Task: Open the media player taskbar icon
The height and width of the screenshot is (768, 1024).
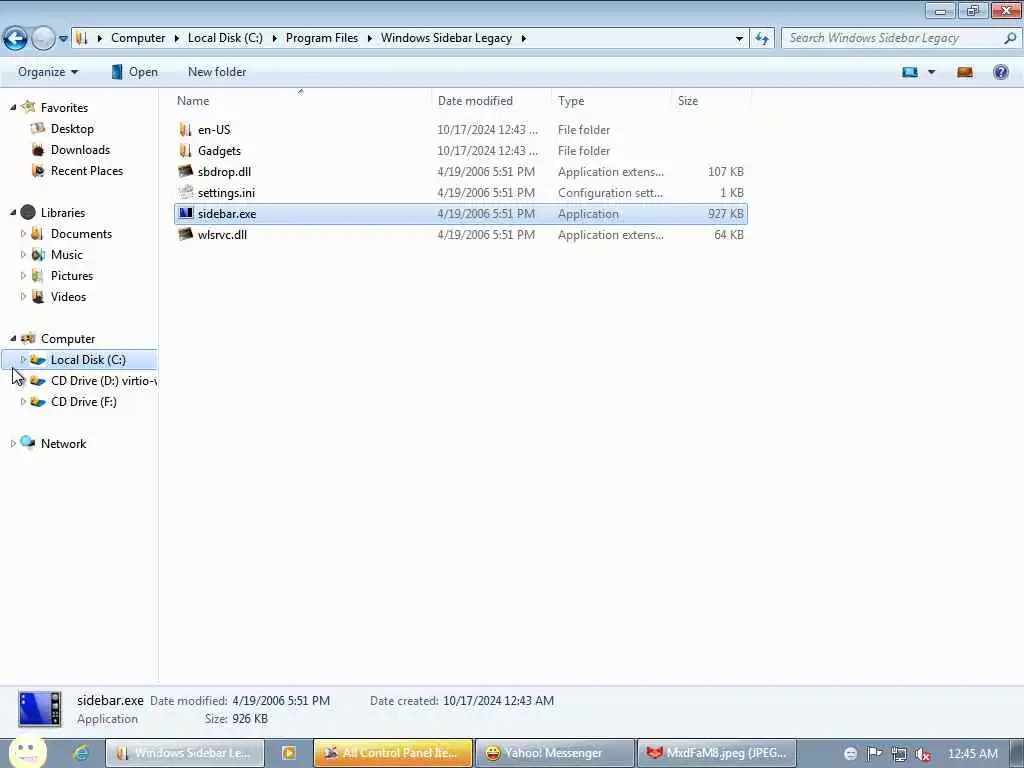Action: pos(289,753)
